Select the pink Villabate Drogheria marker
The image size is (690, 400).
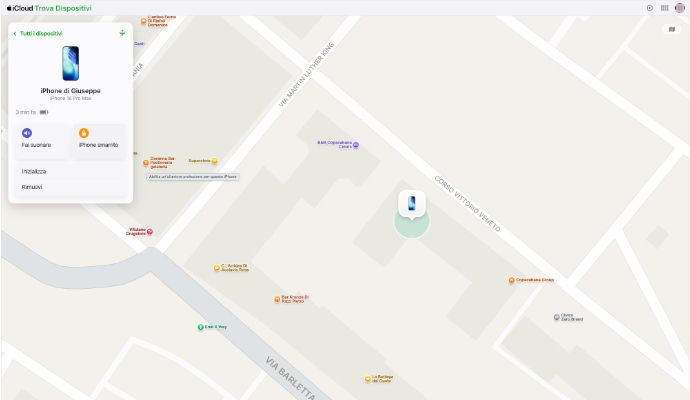tap(150, 231)
